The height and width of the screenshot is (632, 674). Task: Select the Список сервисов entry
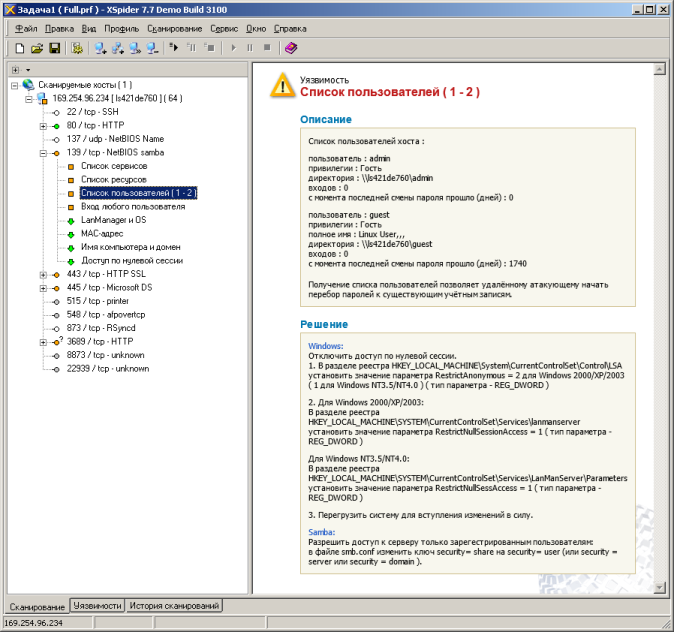click(x=114, y=166)
